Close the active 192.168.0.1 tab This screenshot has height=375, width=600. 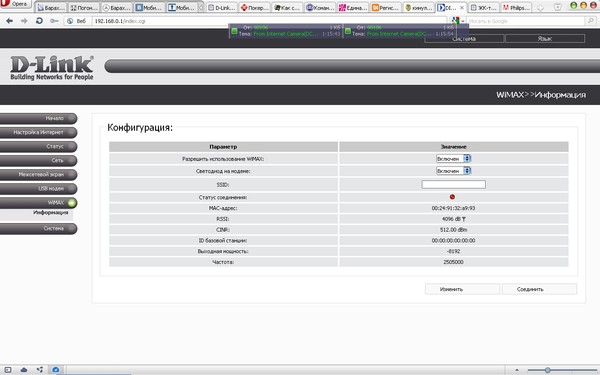(462, 7)
